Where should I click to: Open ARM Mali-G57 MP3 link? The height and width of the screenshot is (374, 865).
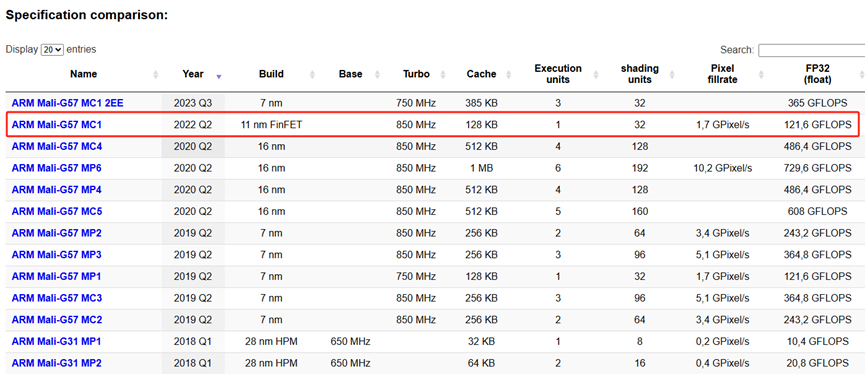56,254
